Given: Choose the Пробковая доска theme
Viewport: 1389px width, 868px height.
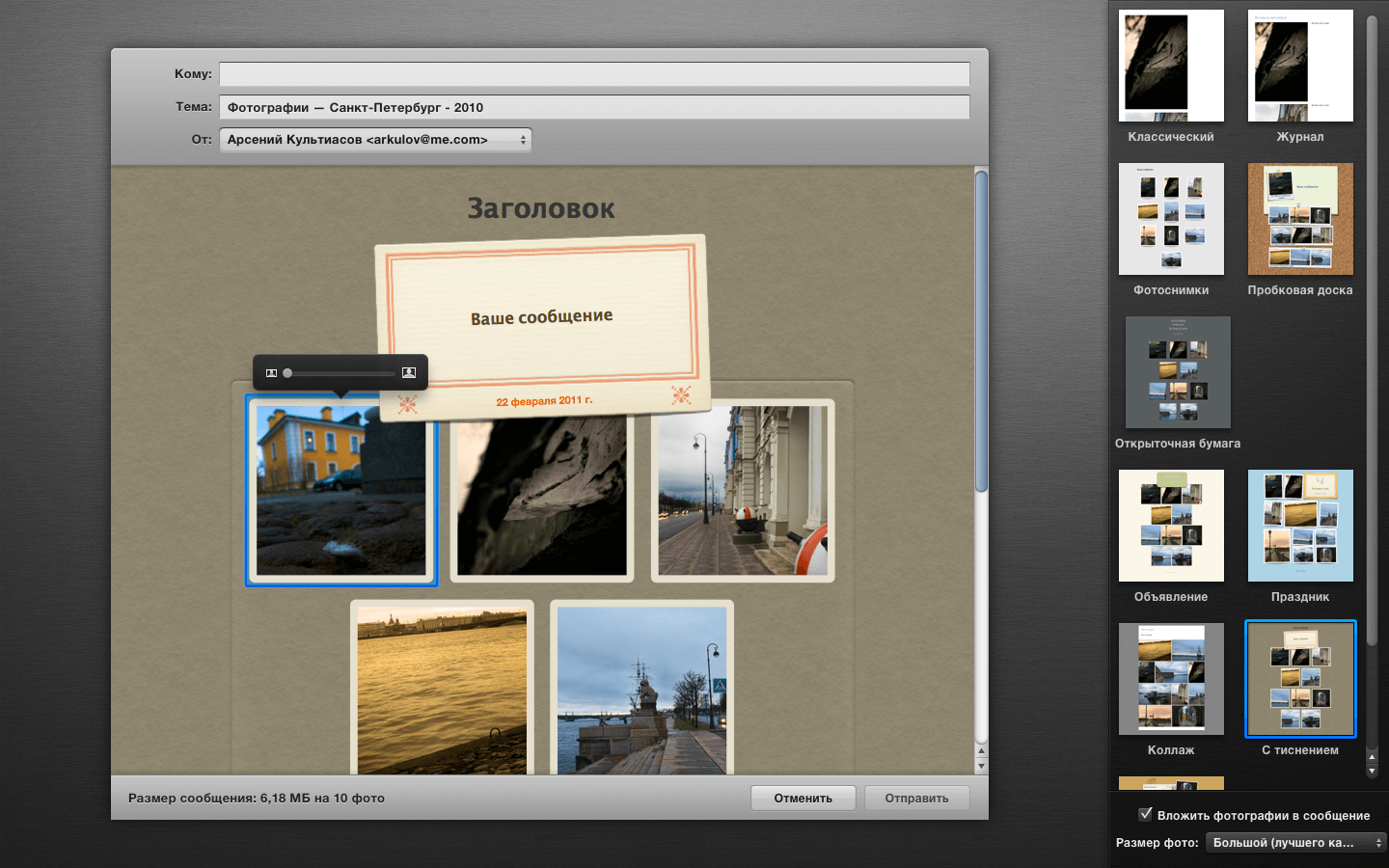Looking at the screenshot, I should [1300, 219].
